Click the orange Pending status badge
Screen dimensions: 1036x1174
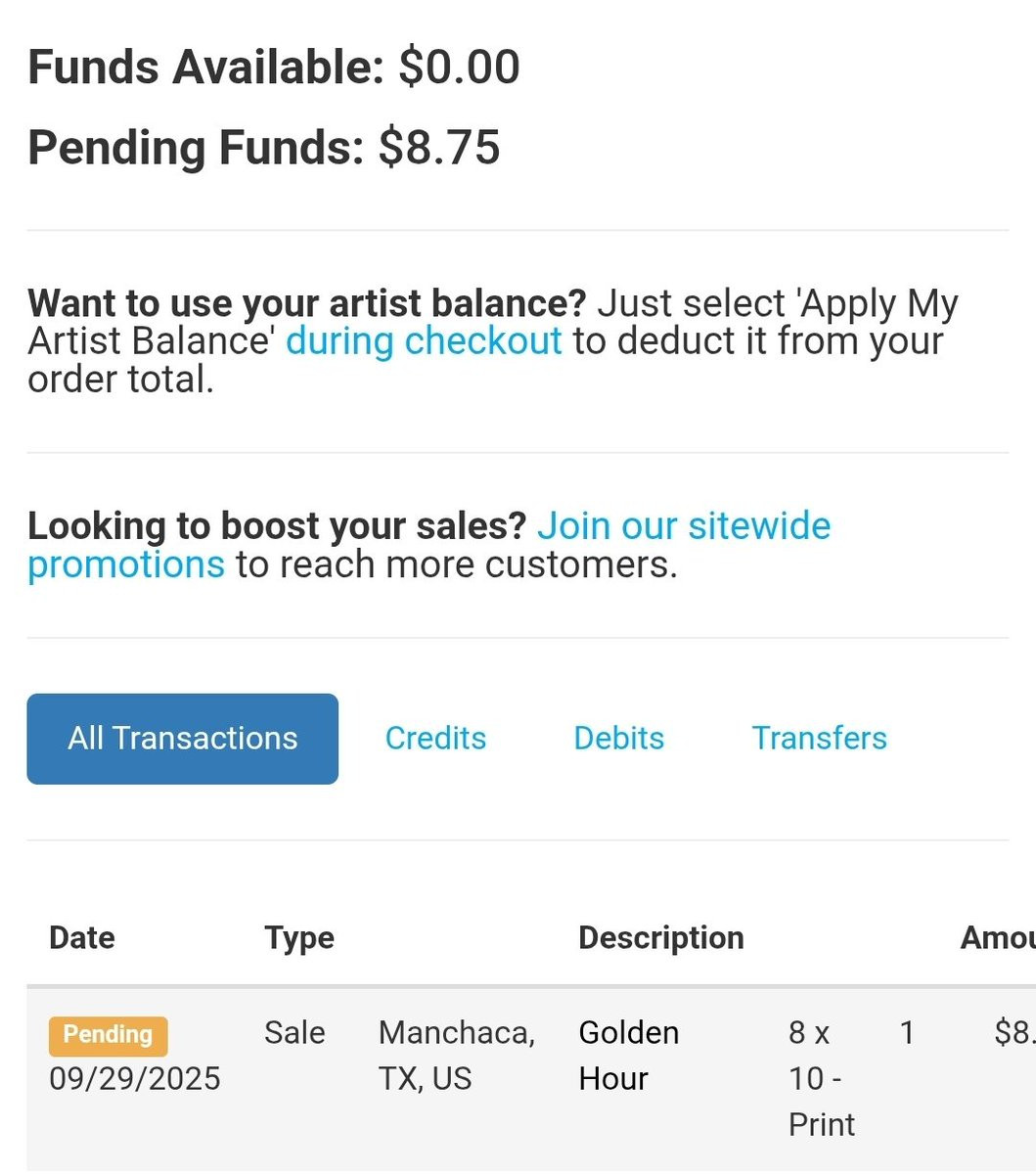[x=108, y=1035]
